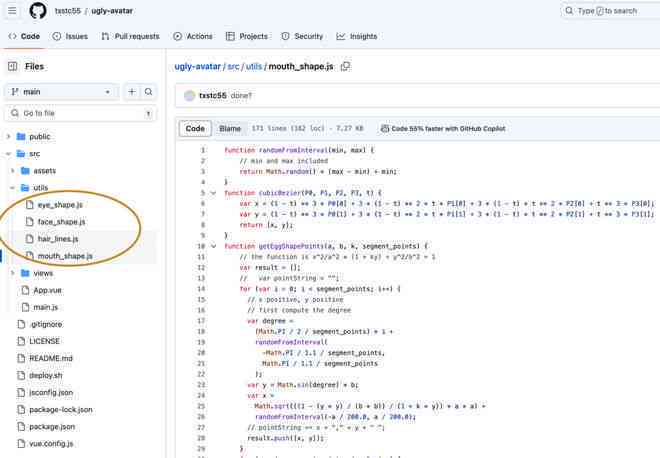Switch to the Blame view
Image resolution: width=660 pixels, height=458 pixels.
230,128
